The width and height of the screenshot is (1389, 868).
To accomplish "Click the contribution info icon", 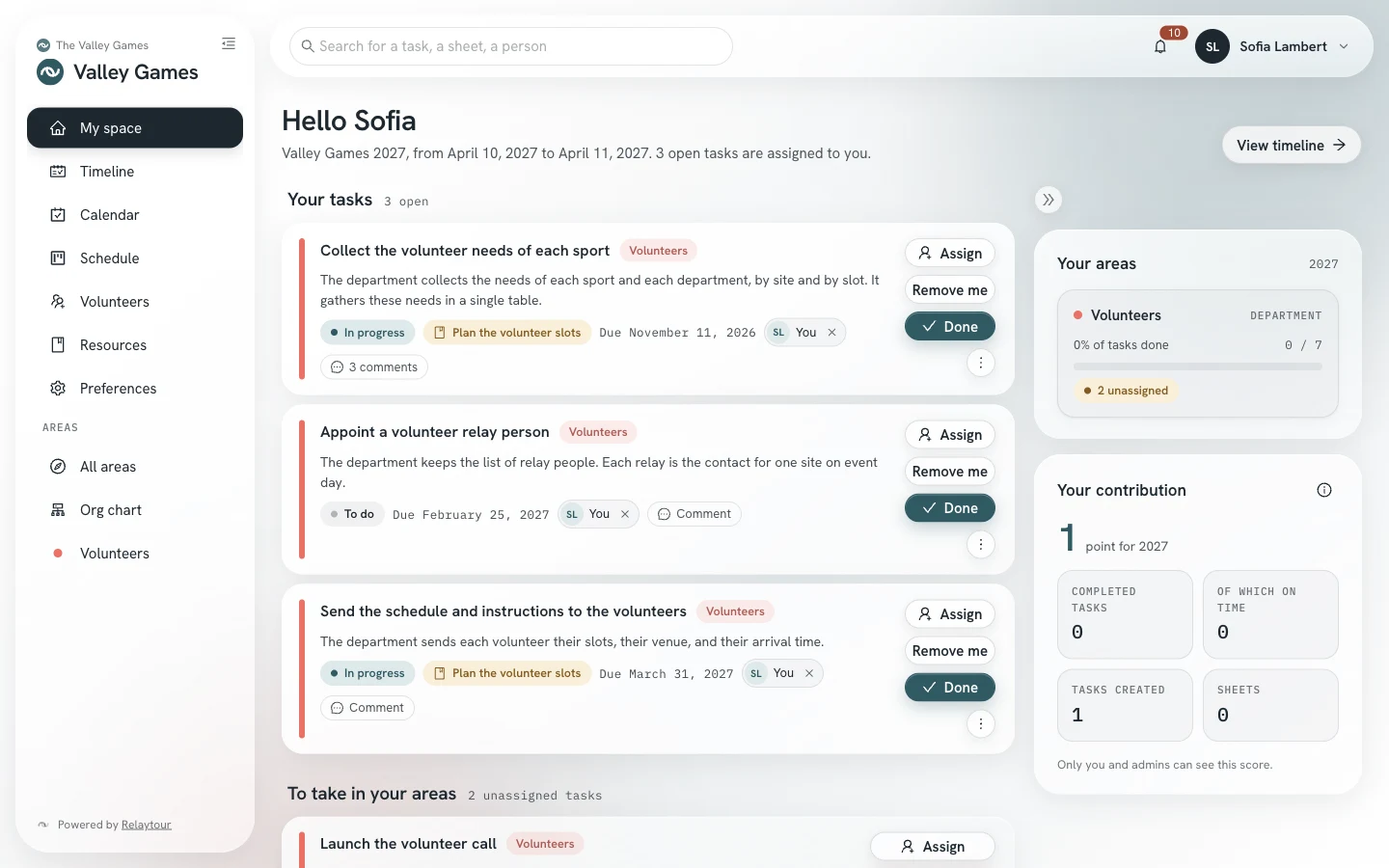I will click(x=1324, y=490).
